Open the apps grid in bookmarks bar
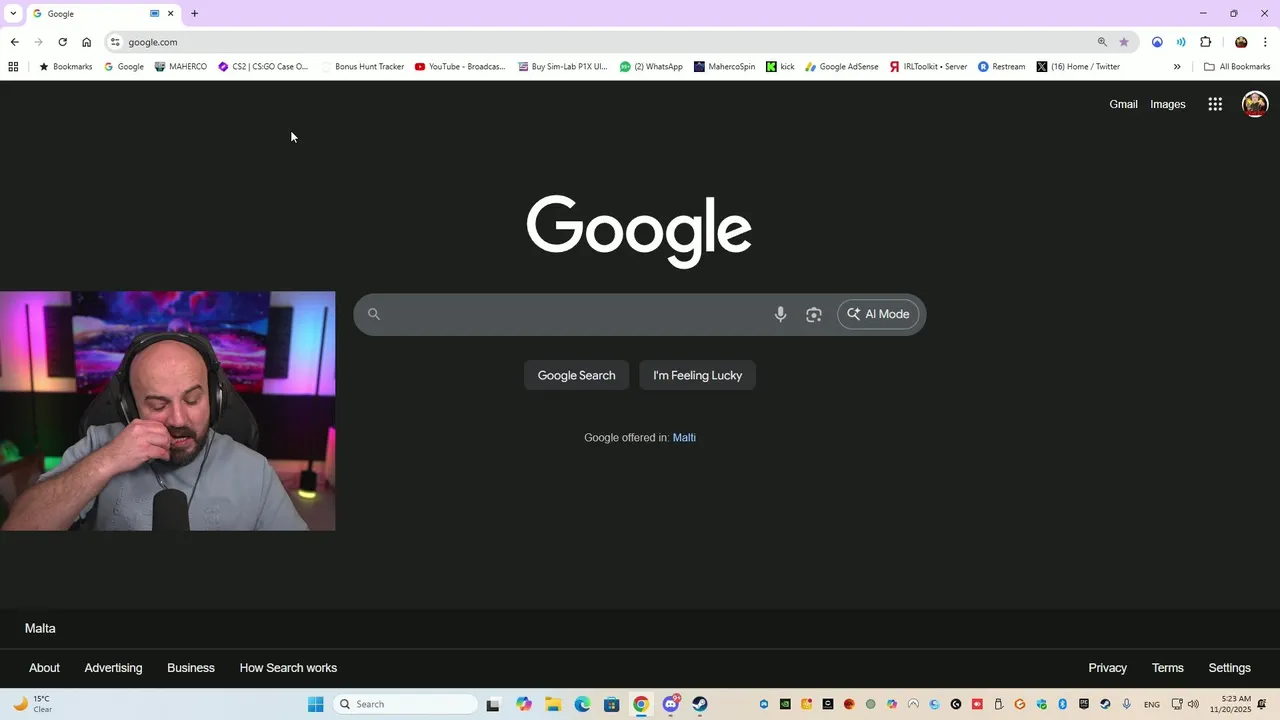The height and width of the screenshot is (720, 1280). tap(13, 67)
